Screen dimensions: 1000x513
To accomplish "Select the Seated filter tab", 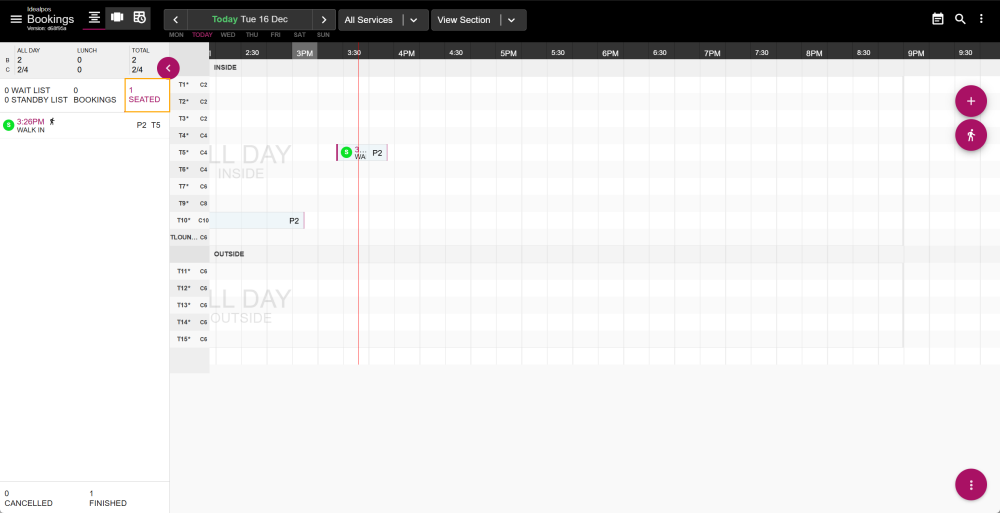I will point(144,95).
